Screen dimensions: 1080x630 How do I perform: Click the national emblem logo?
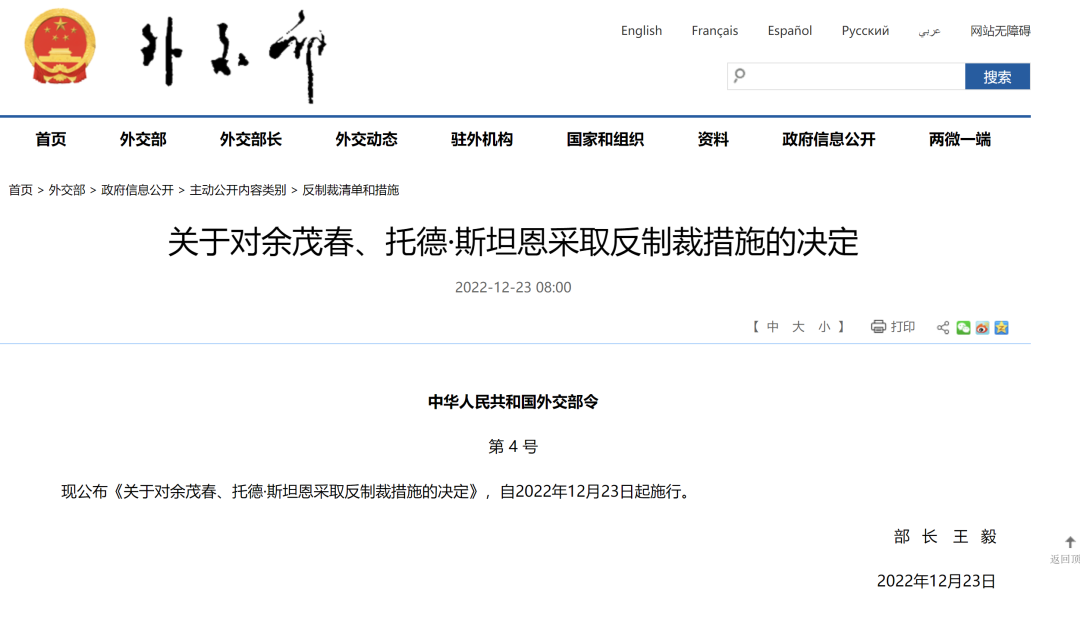[x=60, y=47]
